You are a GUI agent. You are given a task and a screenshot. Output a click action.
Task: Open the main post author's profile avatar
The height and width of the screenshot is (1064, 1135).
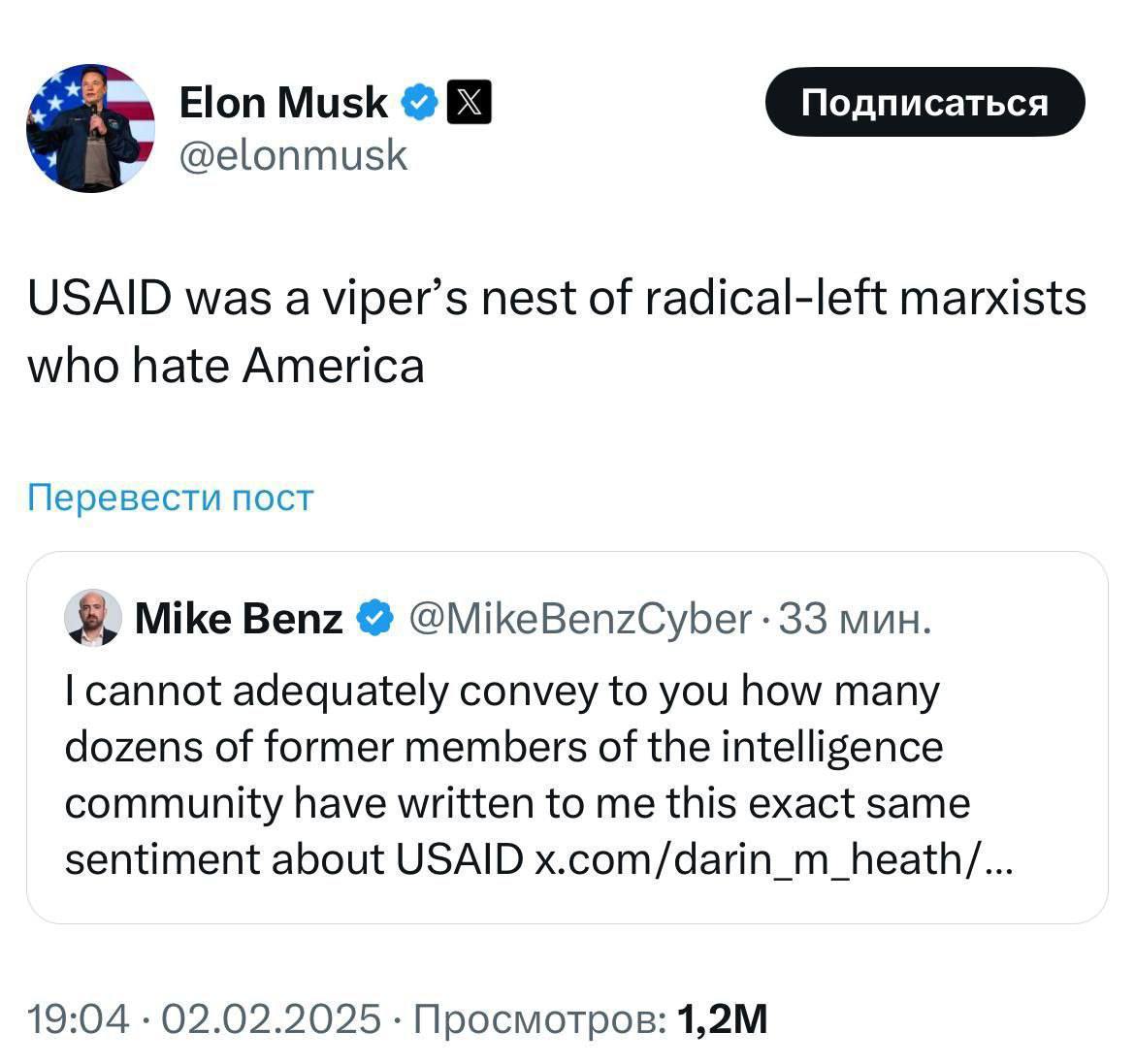click(90, 127)
